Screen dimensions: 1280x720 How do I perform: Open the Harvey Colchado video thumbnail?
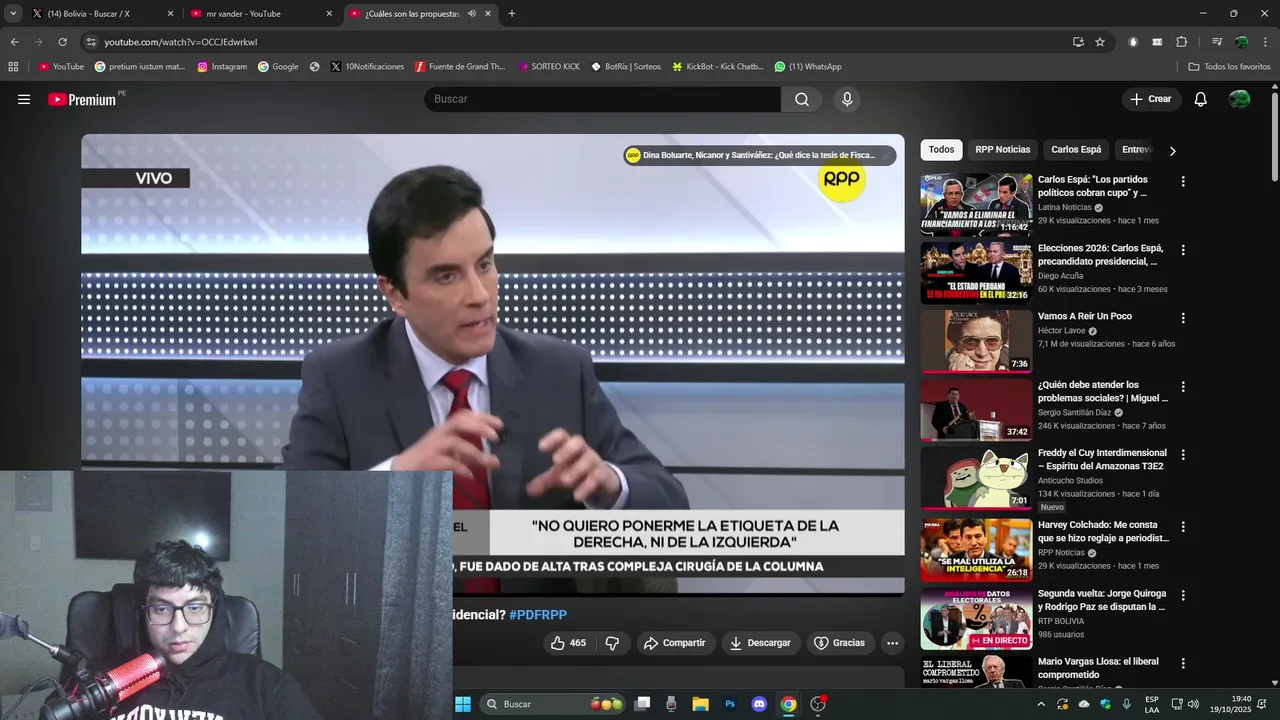point(976,549)
